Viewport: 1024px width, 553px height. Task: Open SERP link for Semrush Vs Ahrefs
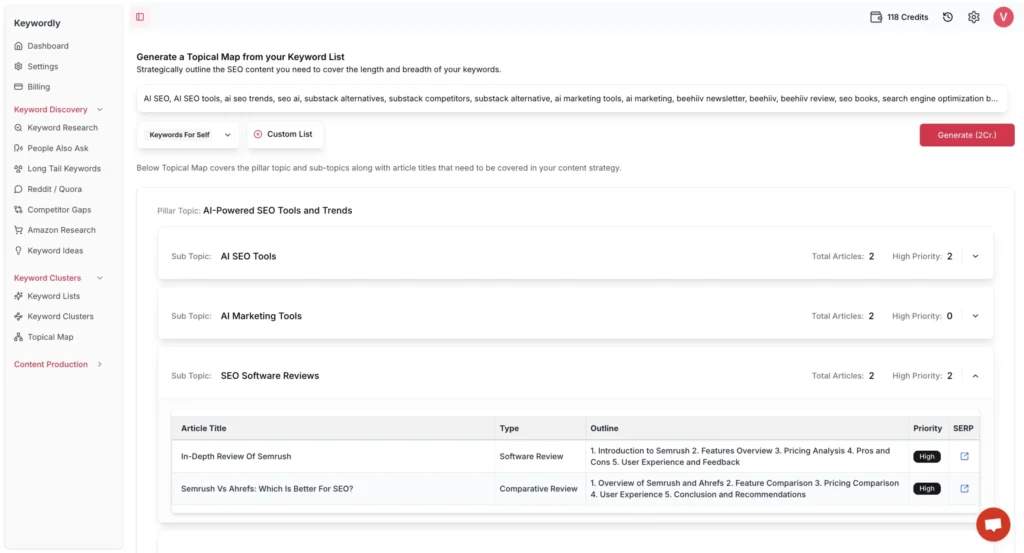(964, 489)
